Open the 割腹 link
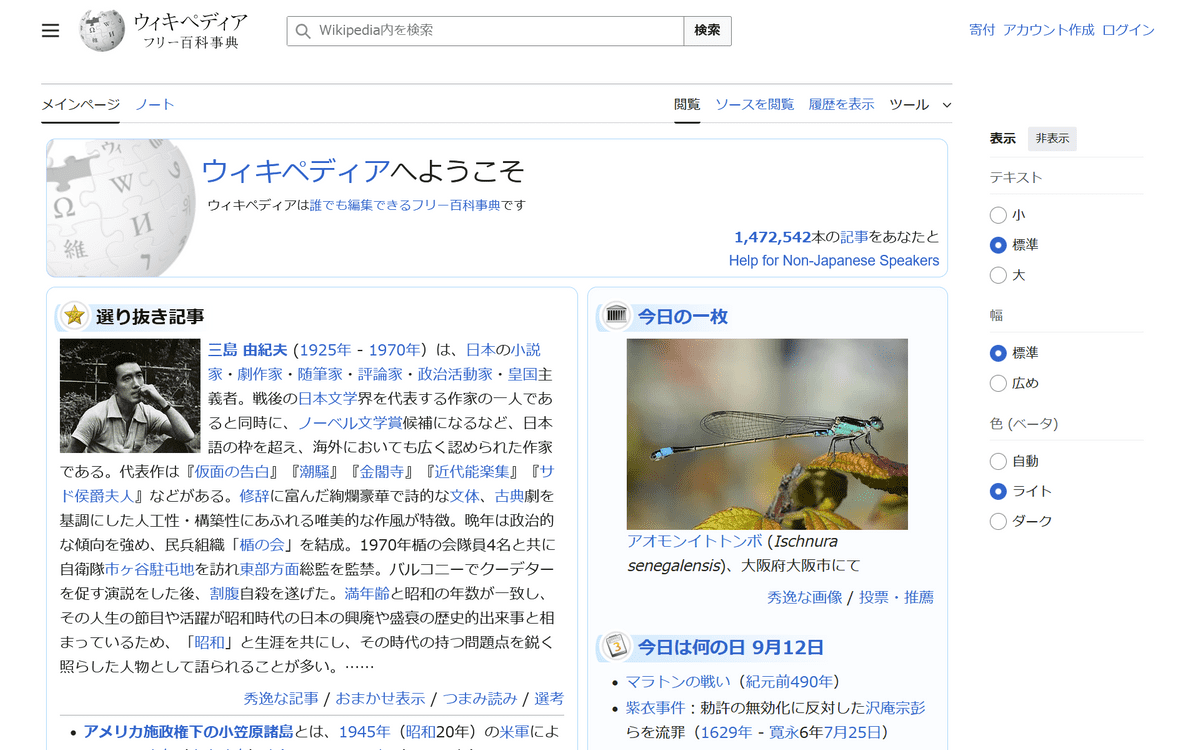The height and width of the screenshot is (750, 1200). [224, 594]
